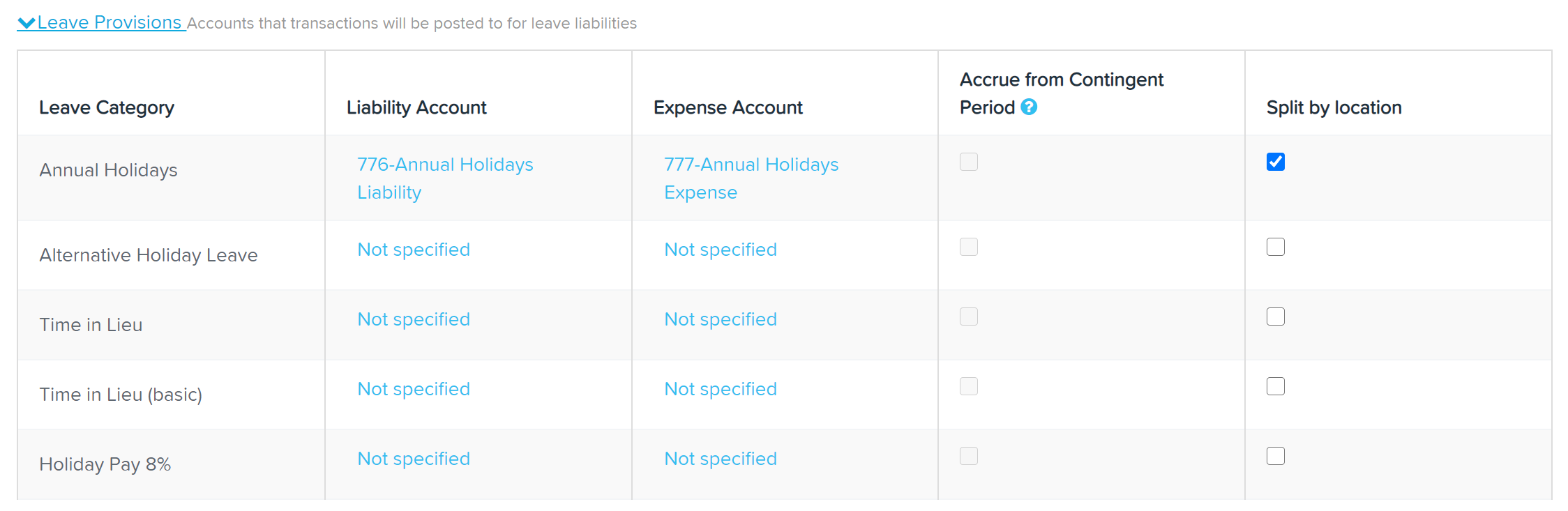
Task: Choose expense account for Time in Lieu
Action: [721, 319]
